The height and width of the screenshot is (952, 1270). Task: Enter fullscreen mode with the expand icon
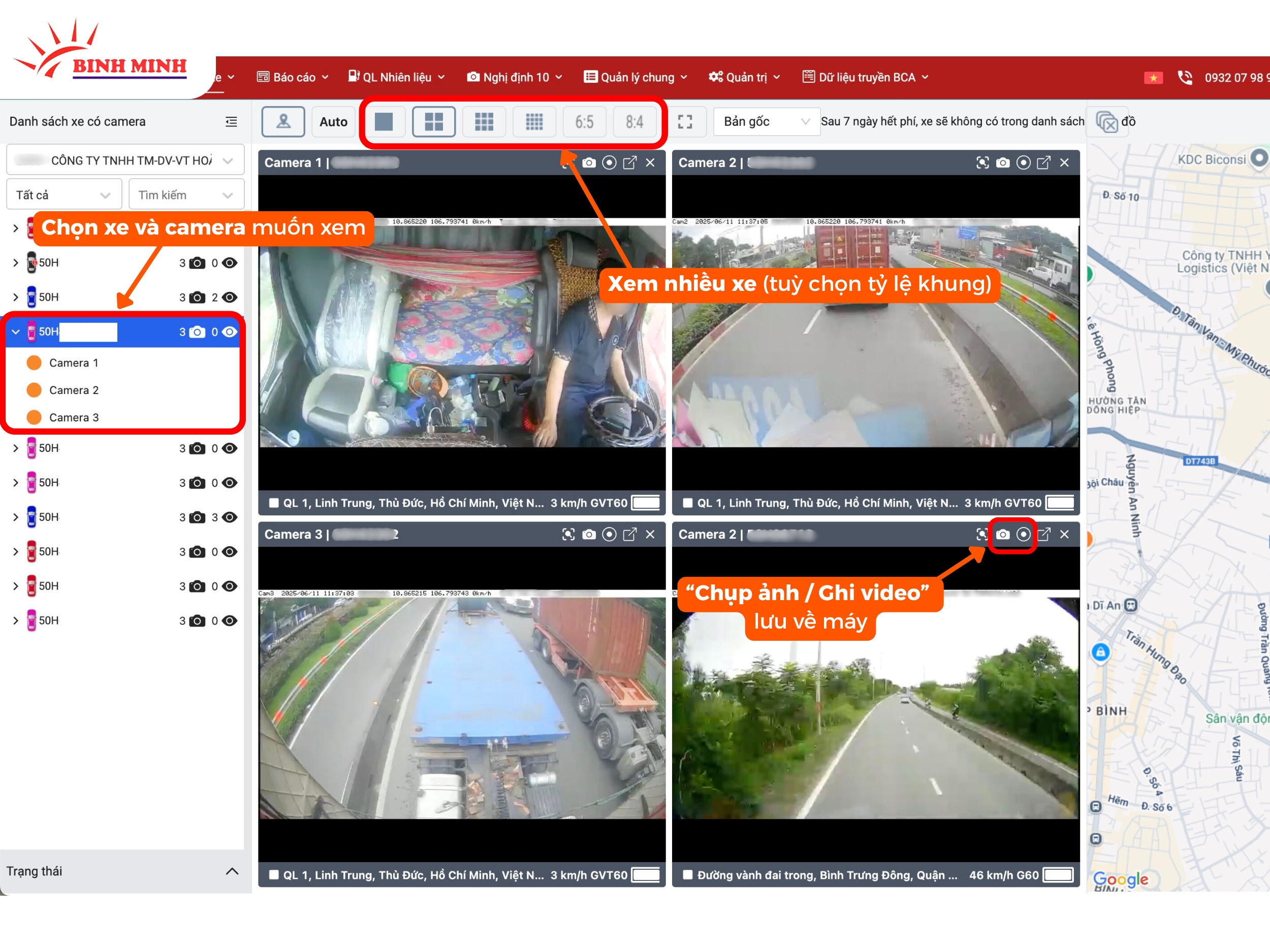click(x=685, y=122)
